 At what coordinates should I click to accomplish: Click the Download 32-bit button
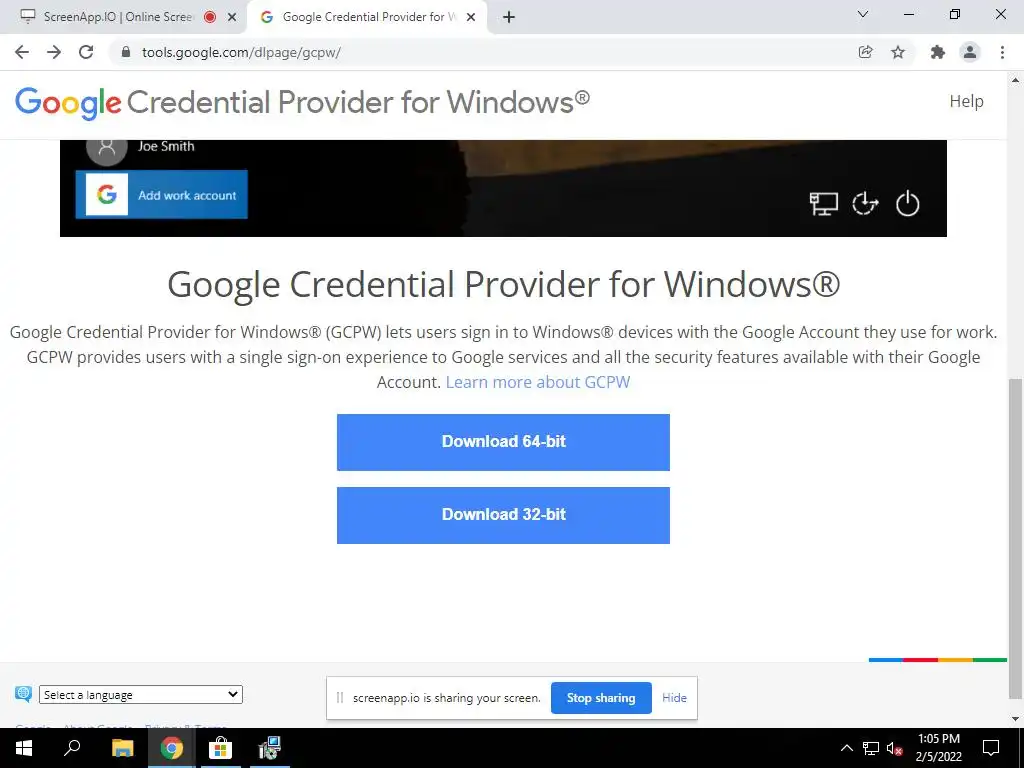pos(504,515)
